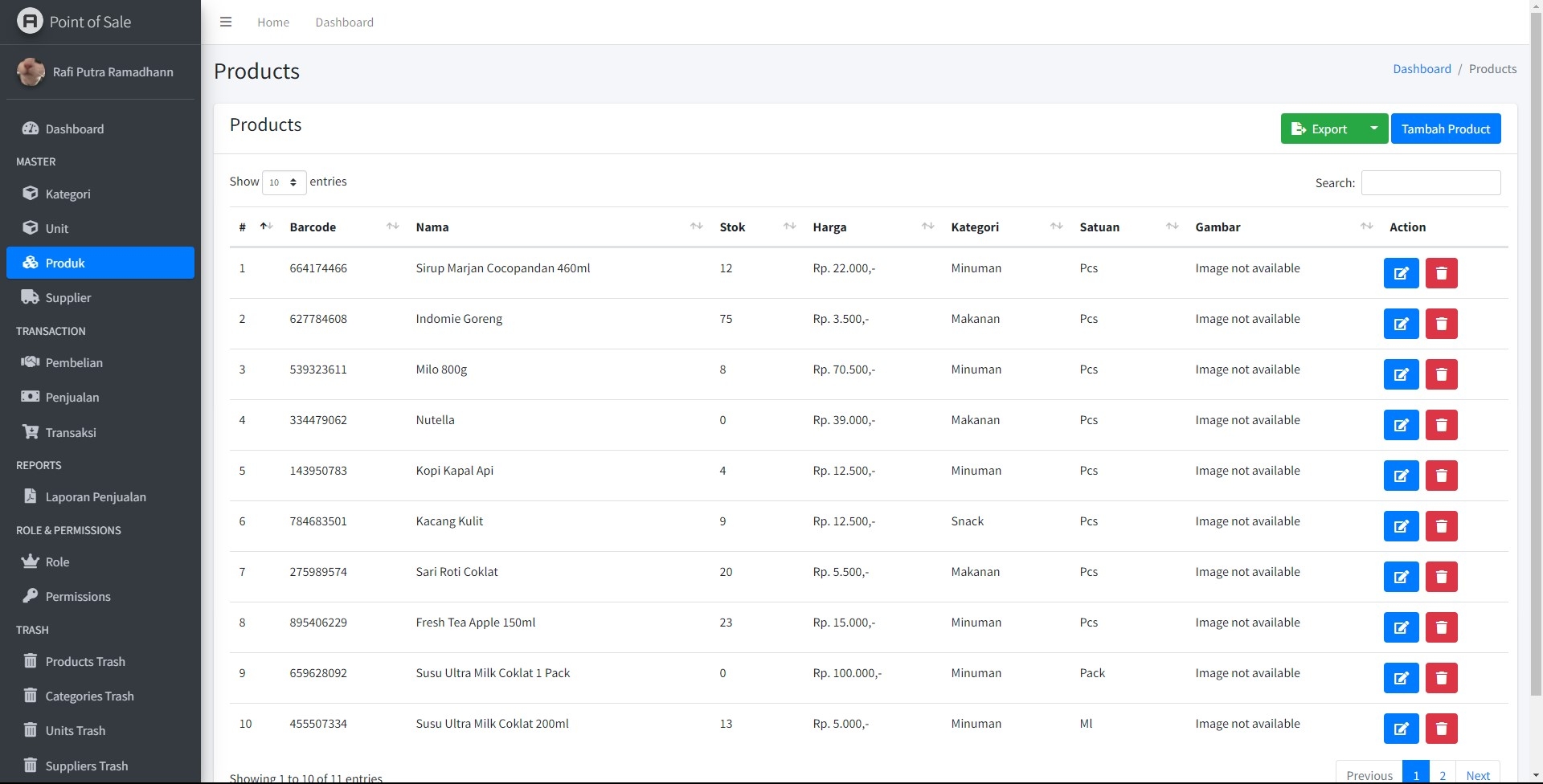Delete Susu Ultra Milk Coklat 200ml
The width and height of the screenshot is (1543, 784).
1441,729
